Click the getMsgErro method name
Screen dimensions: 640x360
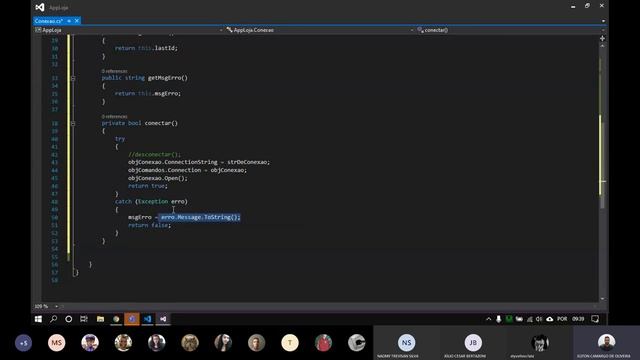(164, 78)
